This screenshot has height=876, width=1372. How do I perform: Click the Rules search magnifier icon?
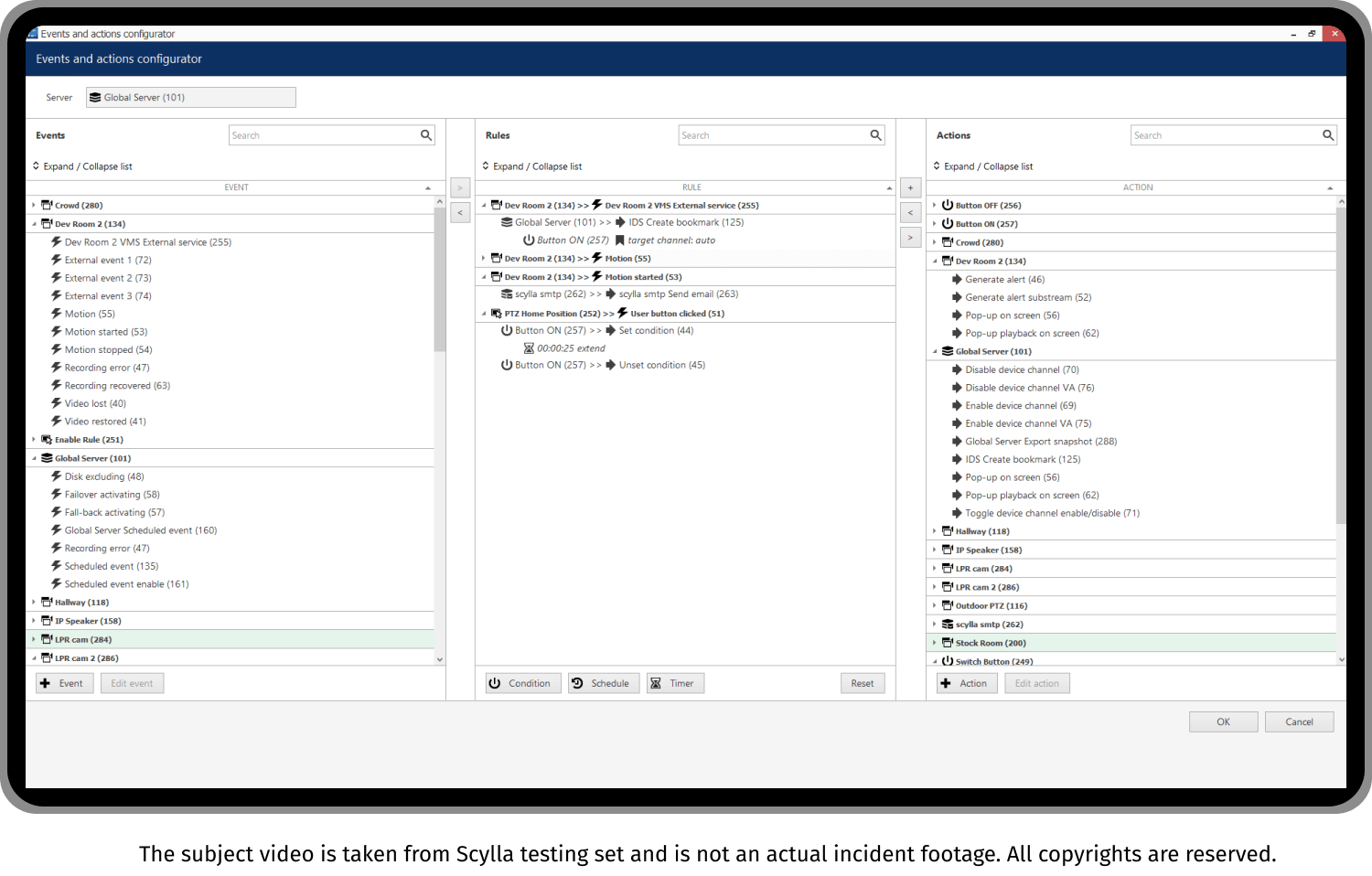click(x=875, y=135)
